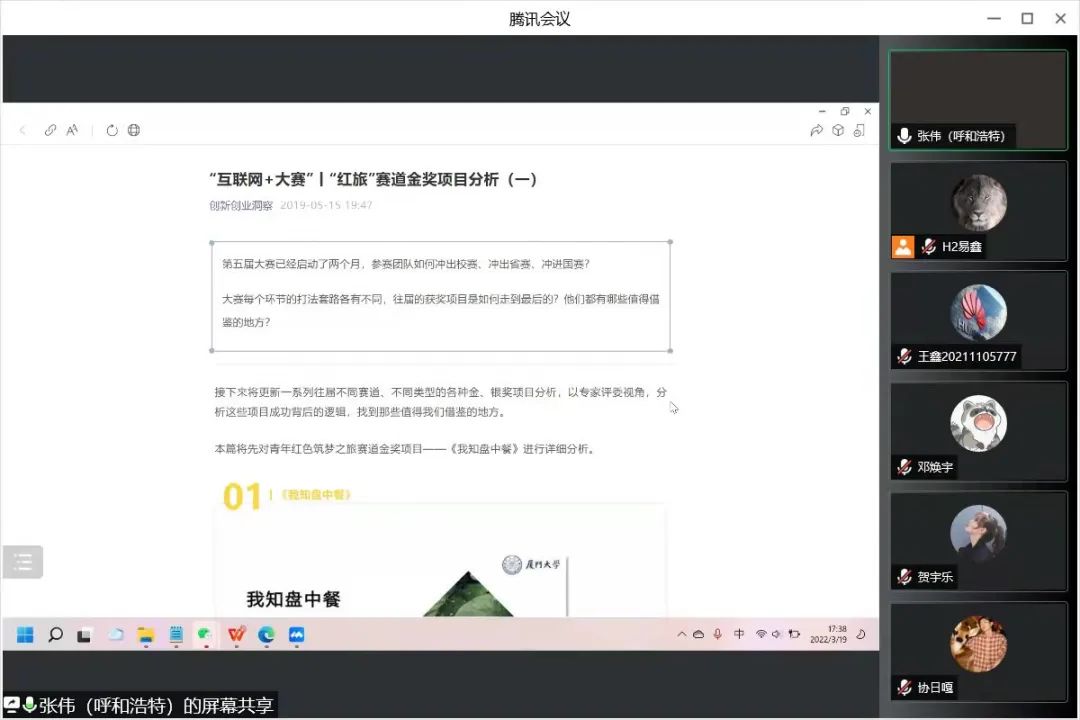The height and width of the screenshot is (720, 1080).
Task: Open the floating table-of-contents list button
Action: coord(23,562)
